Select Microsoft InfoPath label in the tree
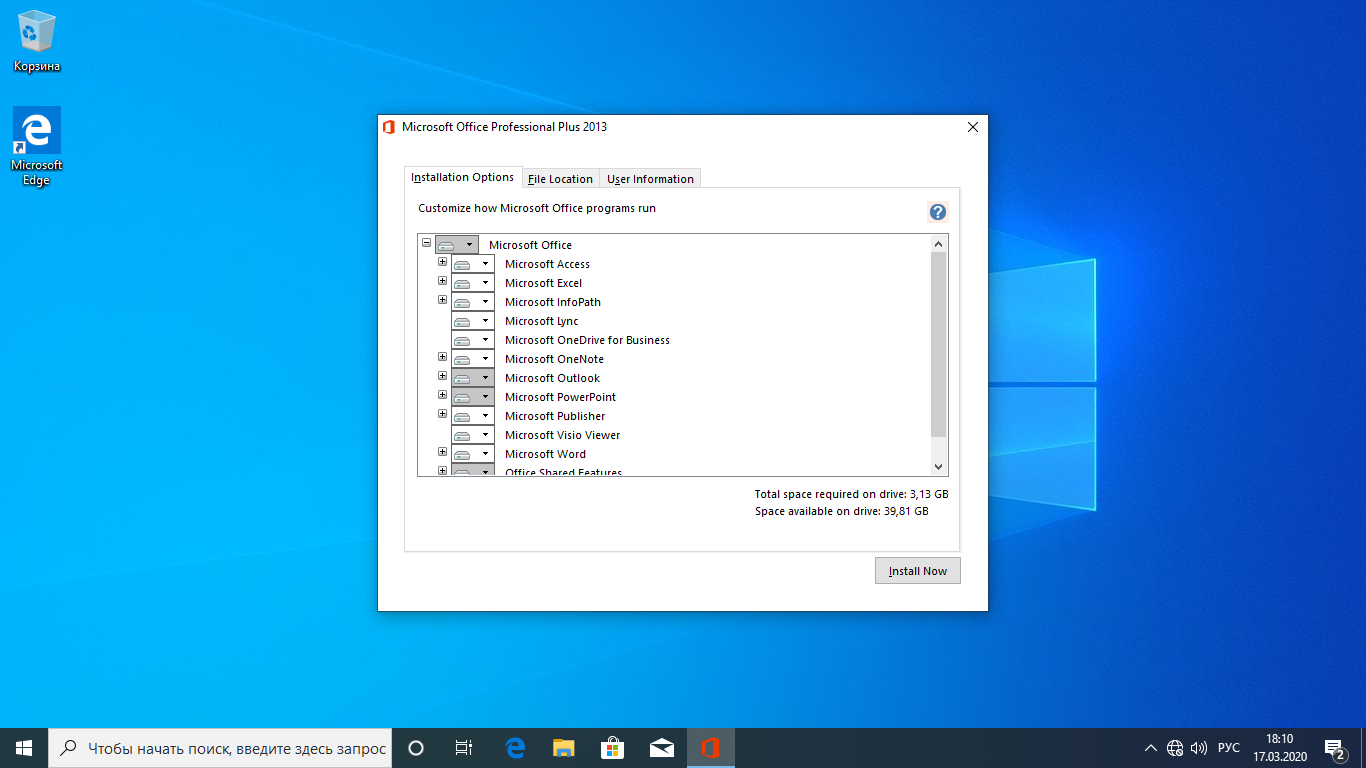The width and height of the screenshot is (1366, 768). 552,302
